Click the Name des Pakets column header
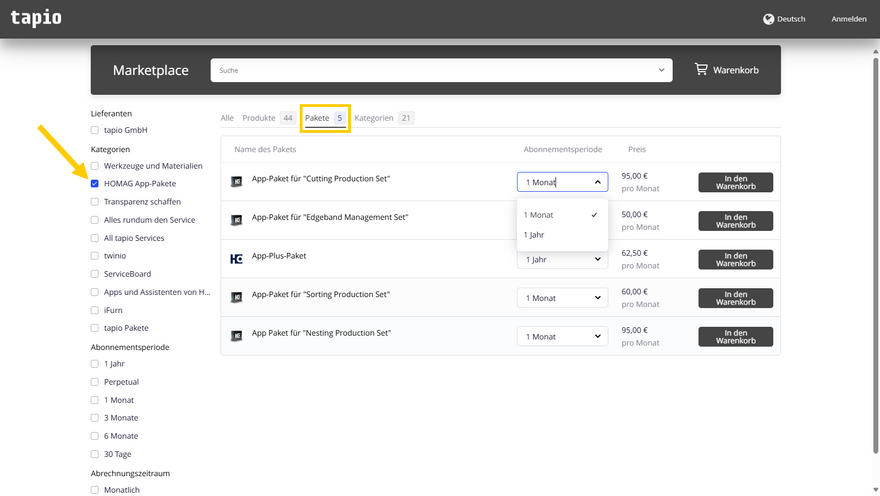Image resolution: width=880 pixels, height=496 pixels. tap(265, 149)
